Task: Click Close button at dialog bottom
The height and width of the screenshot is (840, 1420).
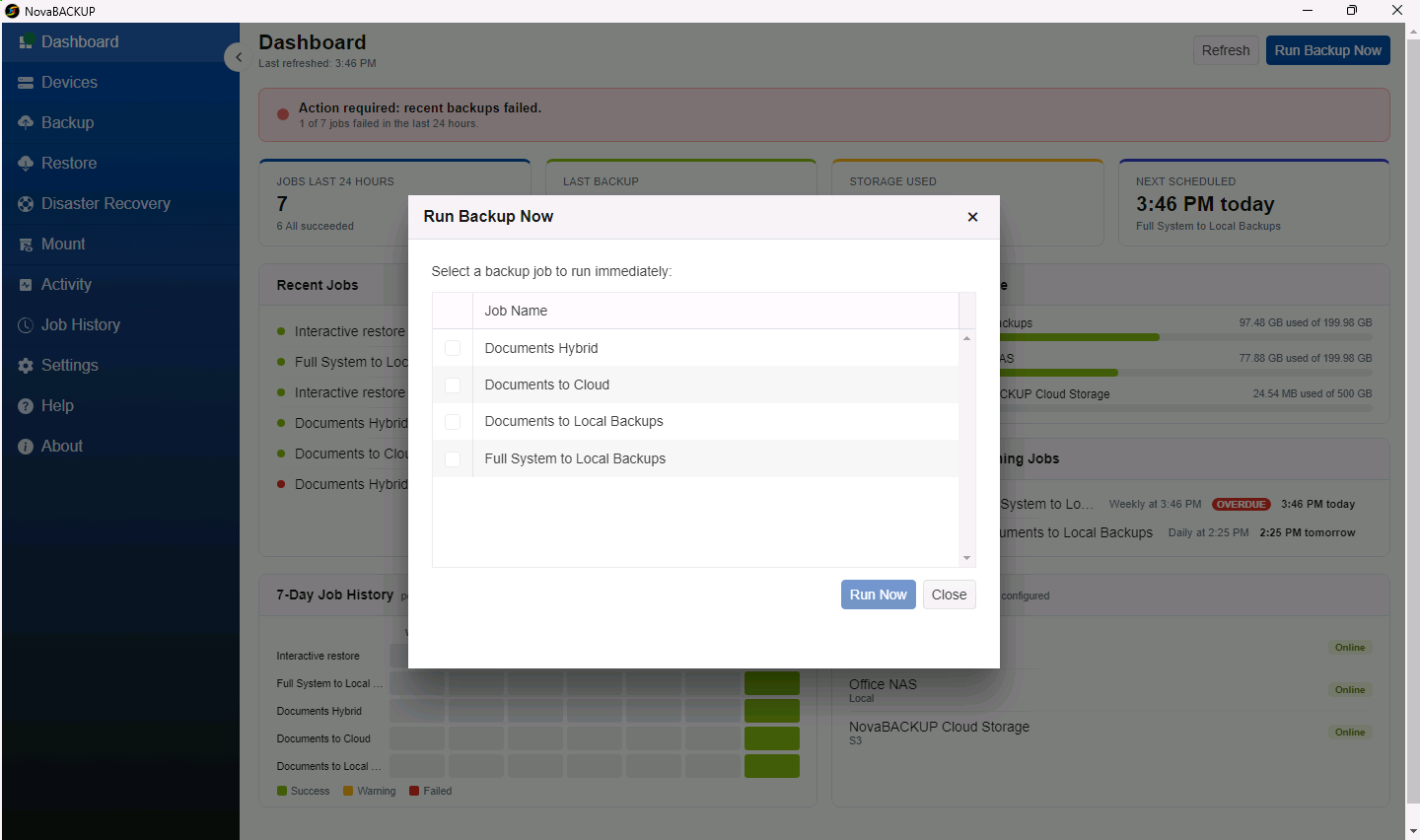Action: pos(950,595)
